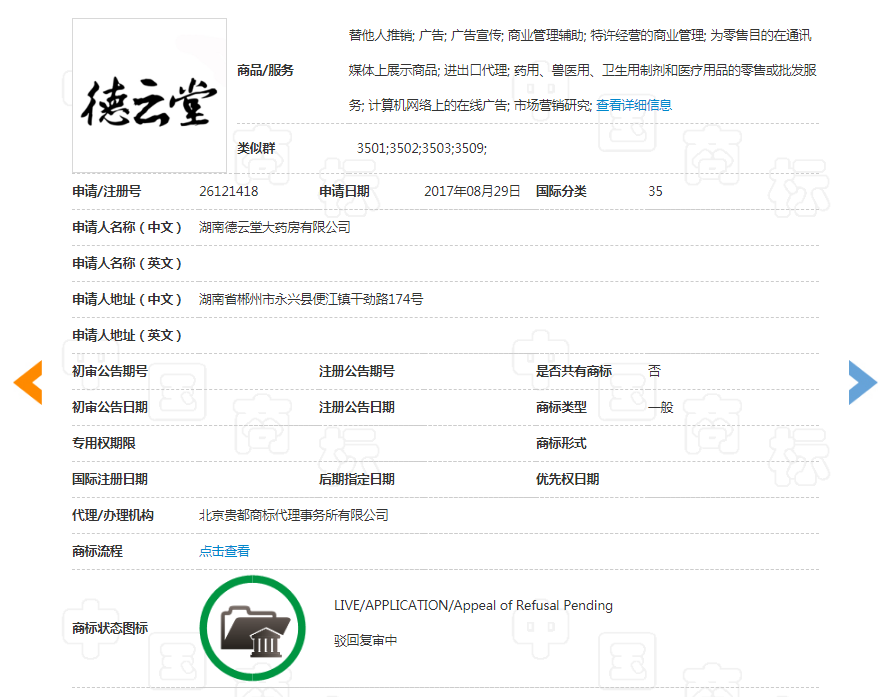Image resolution: width=891 pixels, height=697 pixels.
Task: Click the orange left arrow for previous record
Action: click(28, 382)
